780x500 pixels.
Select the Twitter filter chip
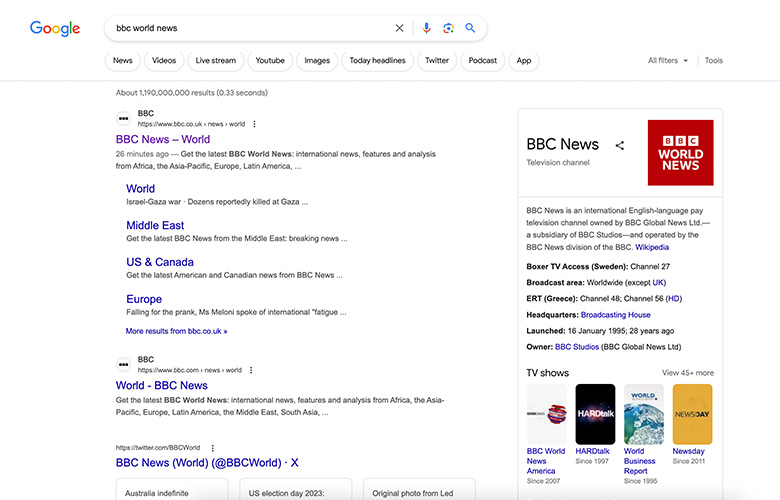437,61
